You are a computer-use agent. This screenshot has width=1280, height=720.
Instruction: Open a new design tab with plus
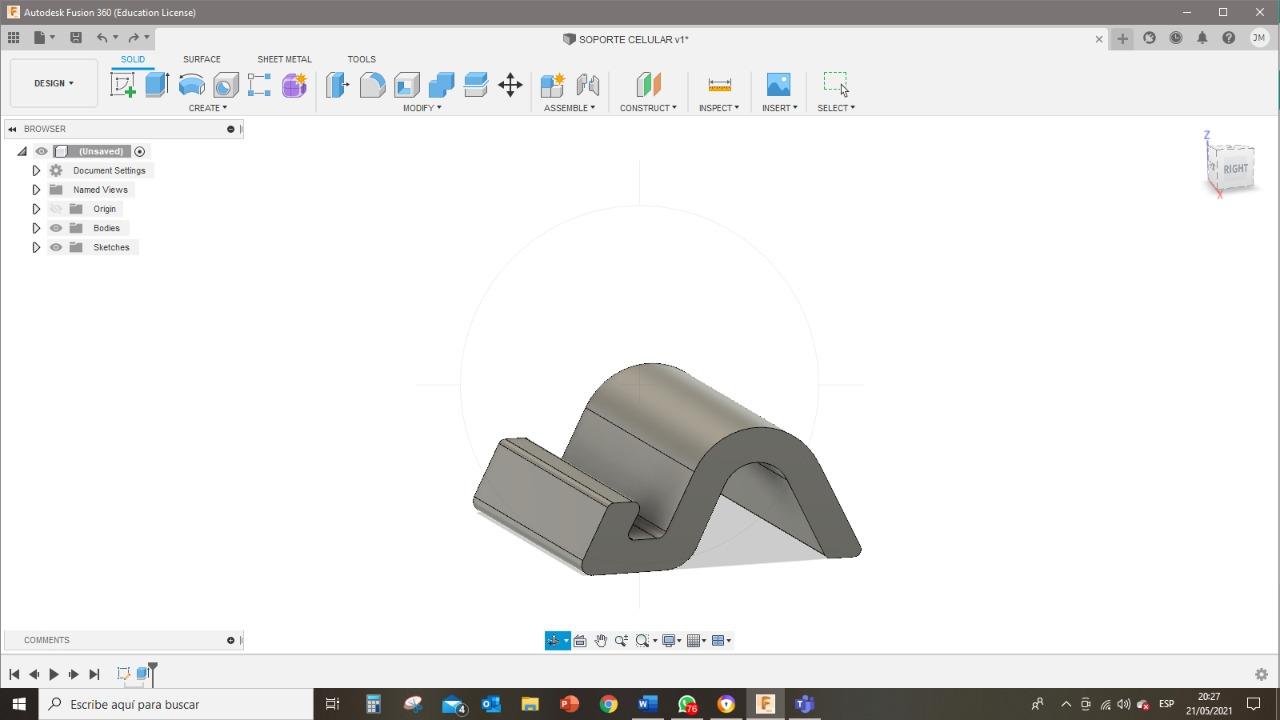coord(1122,38)
